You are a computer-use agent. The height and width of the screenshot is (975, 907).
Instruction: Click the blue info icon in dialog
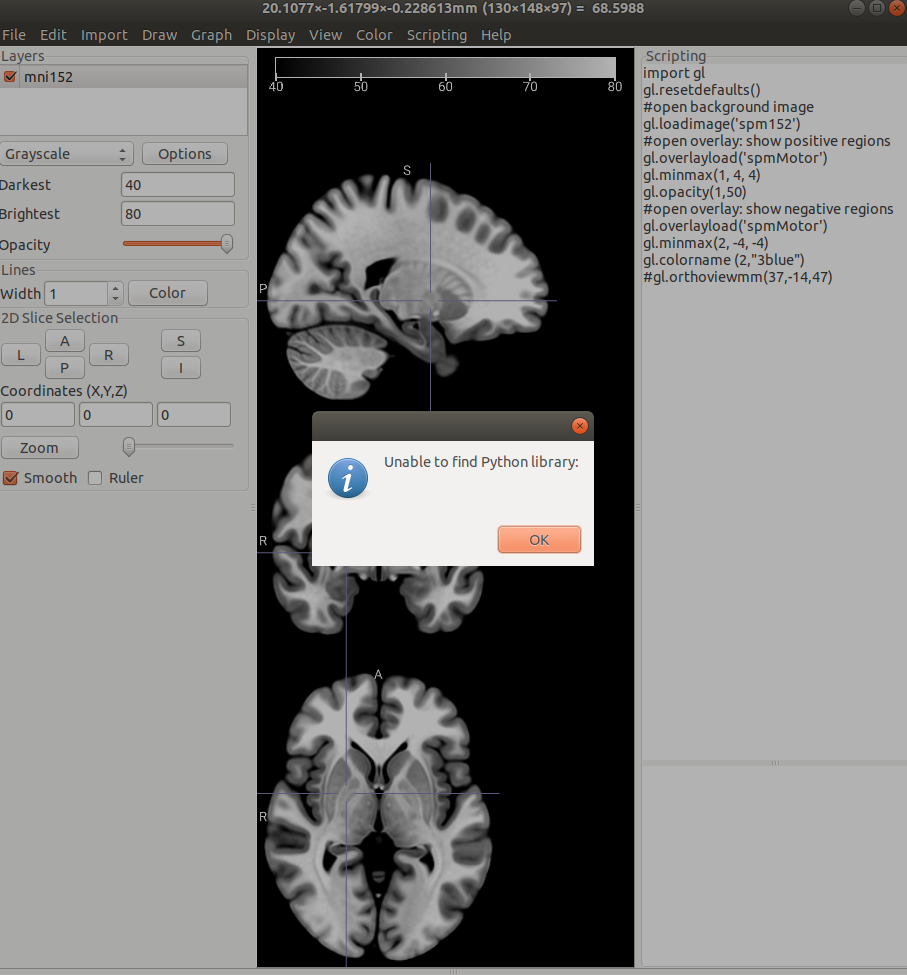click(x=348, y=479)
